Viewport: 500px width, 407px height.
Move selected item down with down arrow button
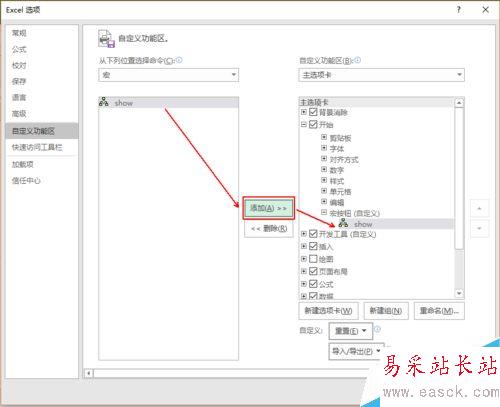(479, 228)
